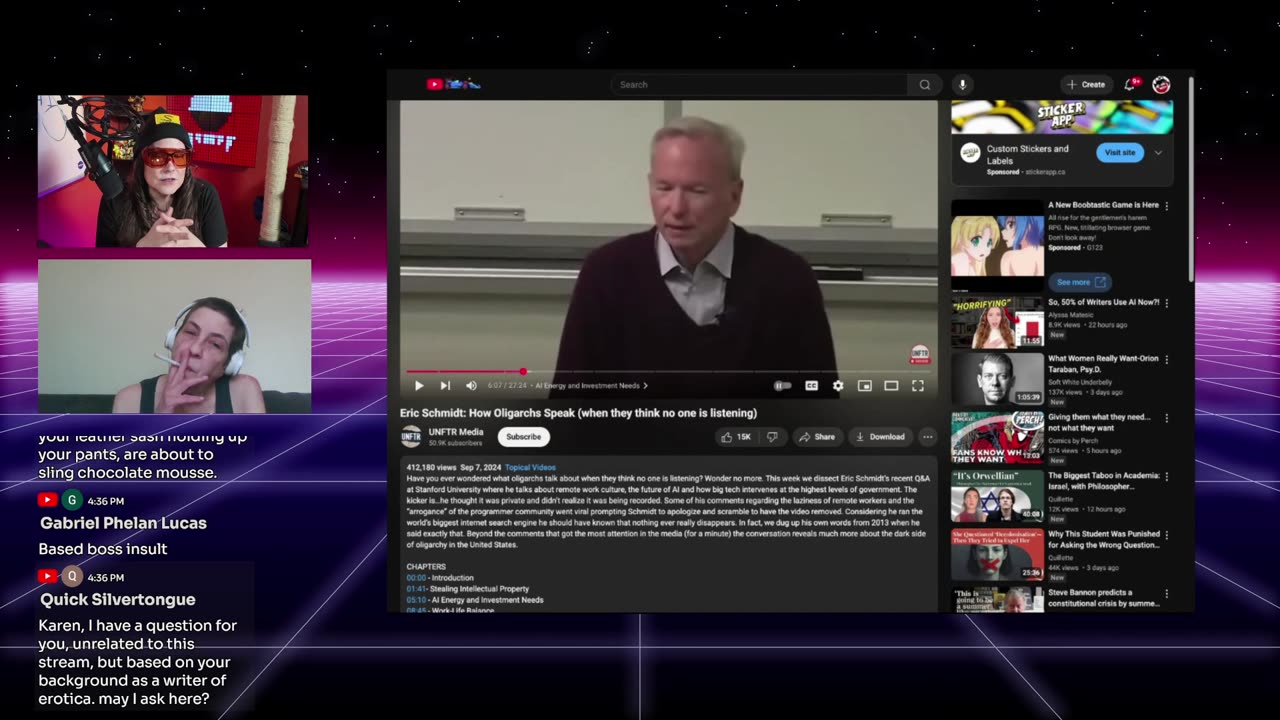1280x720 pixels.
Task: Start voice search with microphone
Action: 962,85
